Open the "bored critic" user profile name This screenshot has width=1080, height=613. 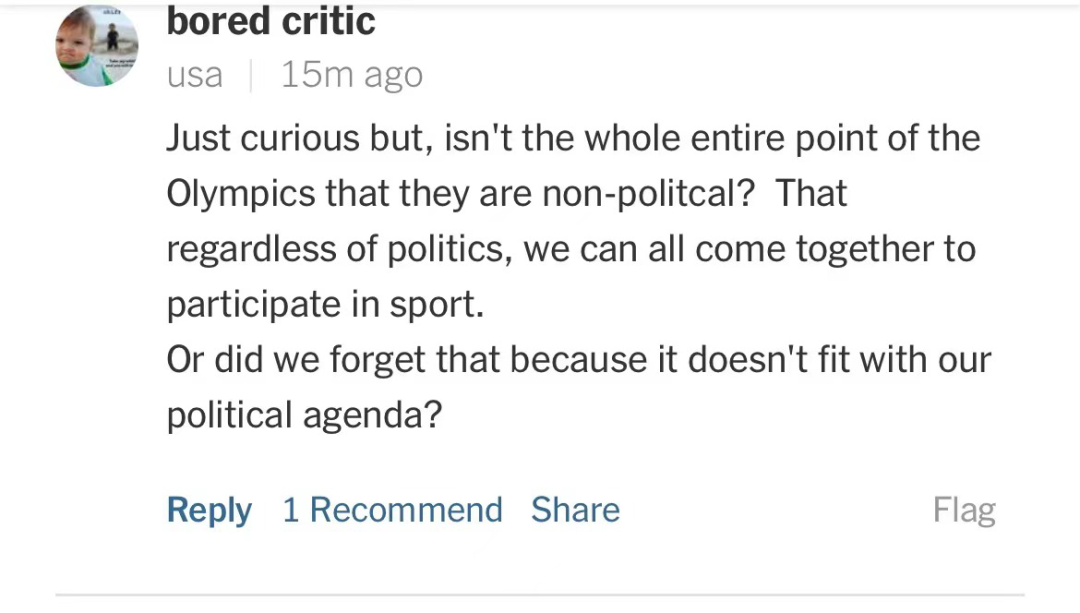(x=271, y=22)
